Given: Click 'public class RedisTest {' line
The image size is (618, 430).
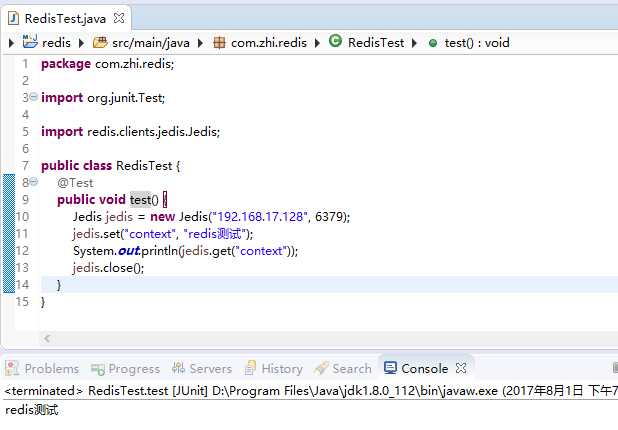Looking at the screenshot, I should [111, 166].
